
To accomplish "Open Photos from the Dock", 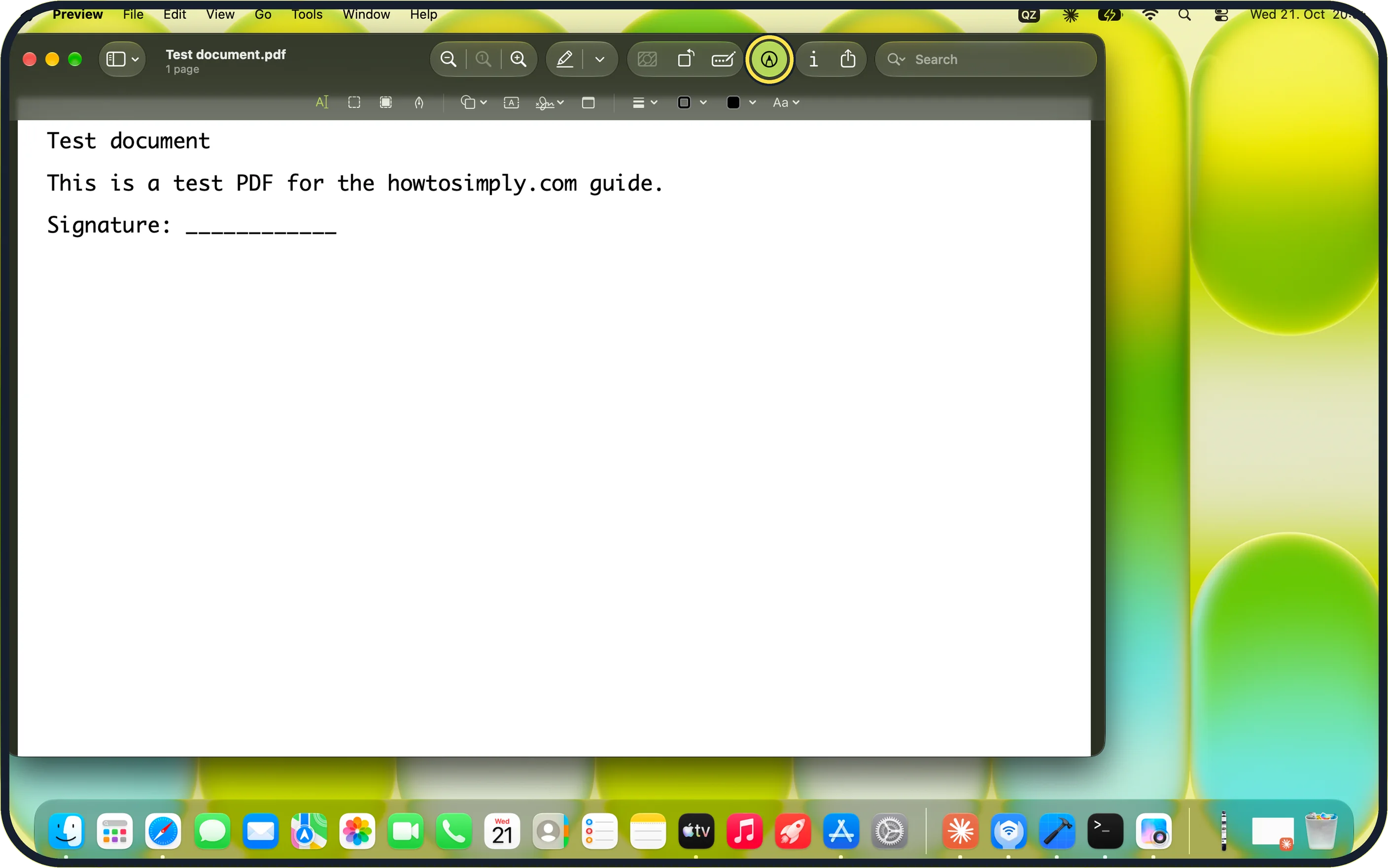I will (x=357, y=831).
